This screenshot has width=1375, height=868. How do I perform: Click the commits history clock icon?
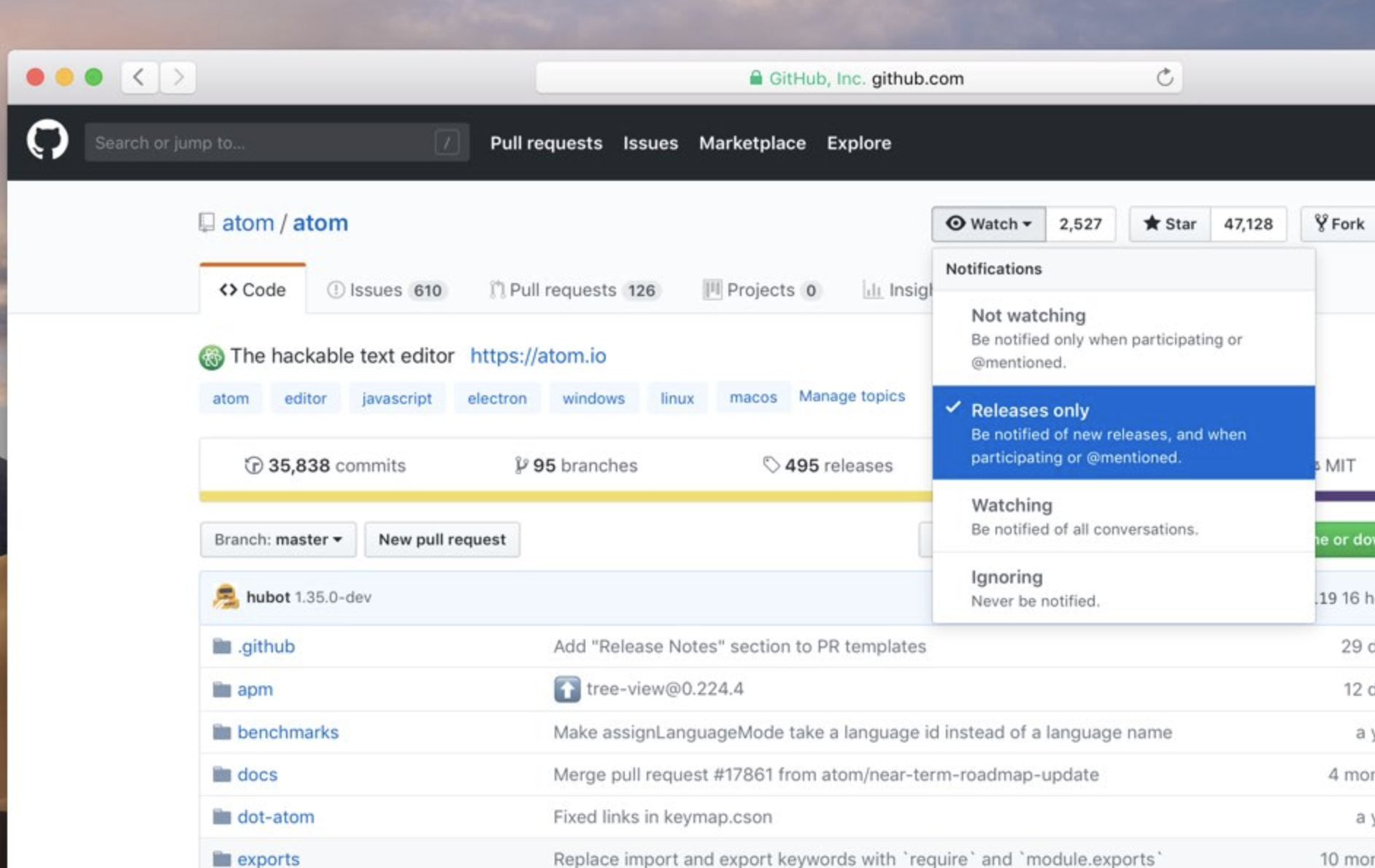click(253, 465)
